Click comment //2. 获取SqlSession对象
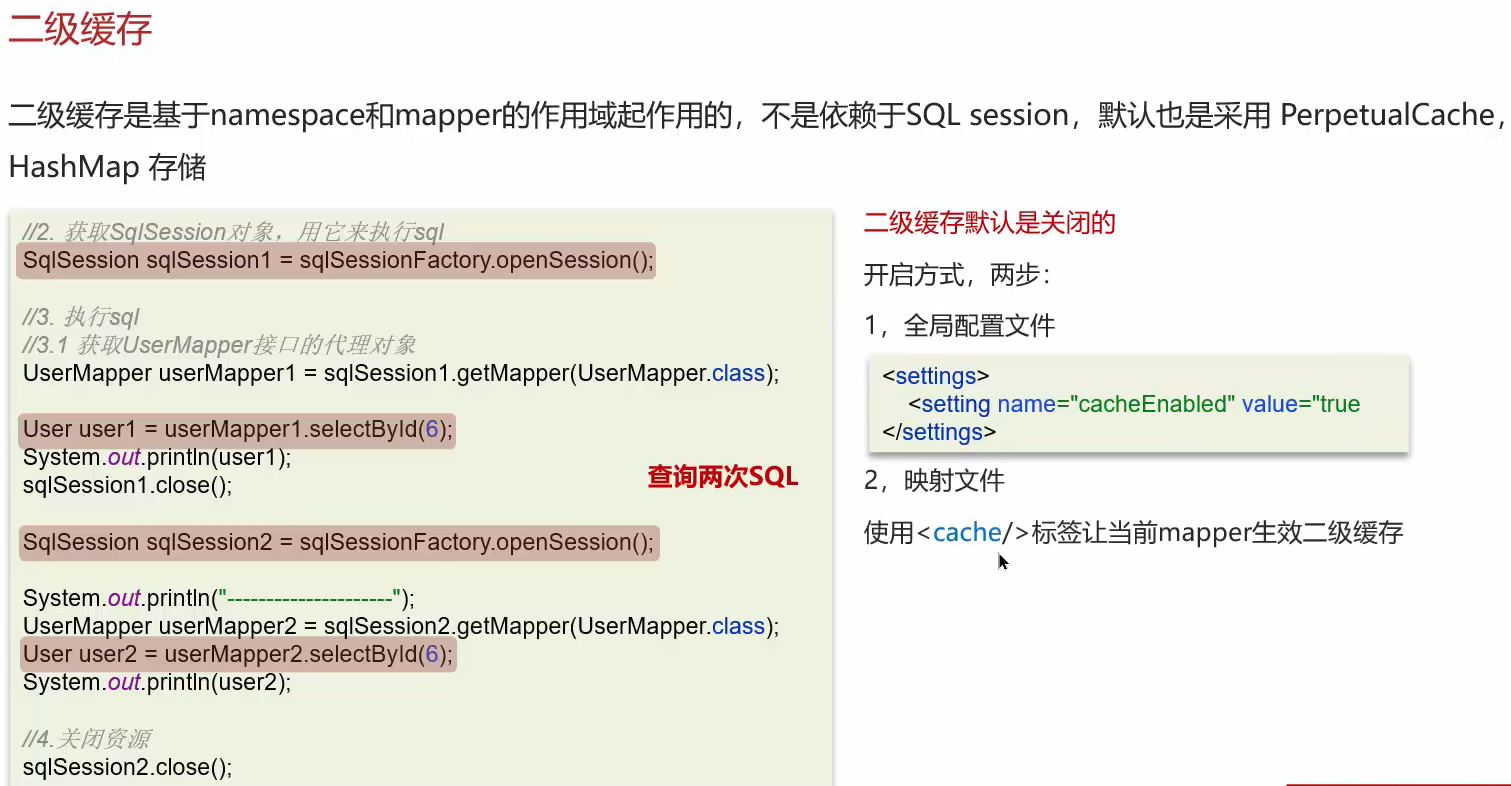This screenshot has height=786, width=1511. [x=233, y=232]
